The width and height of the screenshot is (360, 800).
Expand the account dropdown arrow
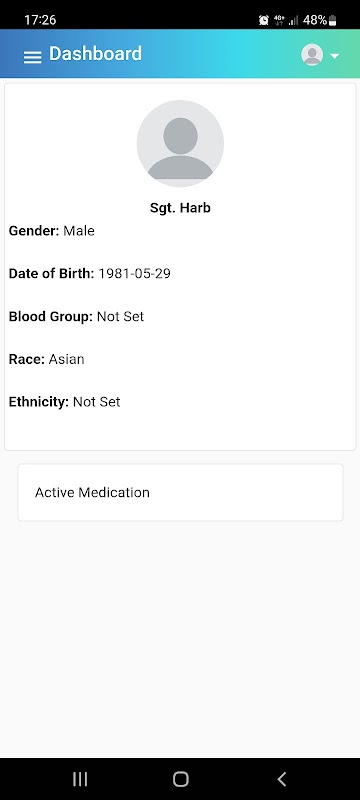[x=335, y=56]
